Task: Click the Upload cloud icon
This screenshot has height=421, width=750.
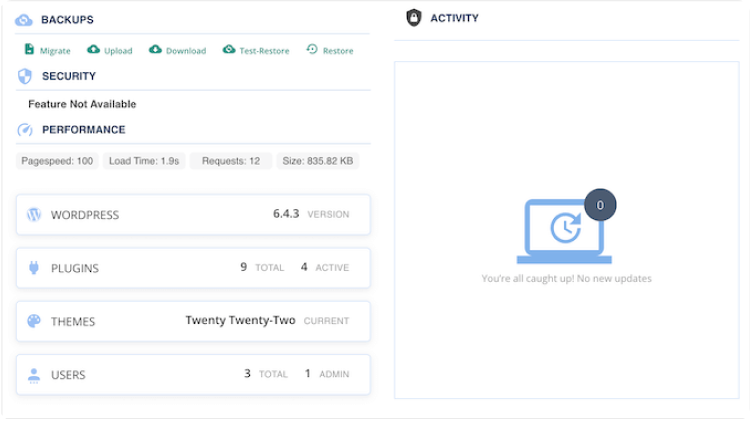Action: tap(93, 49)
